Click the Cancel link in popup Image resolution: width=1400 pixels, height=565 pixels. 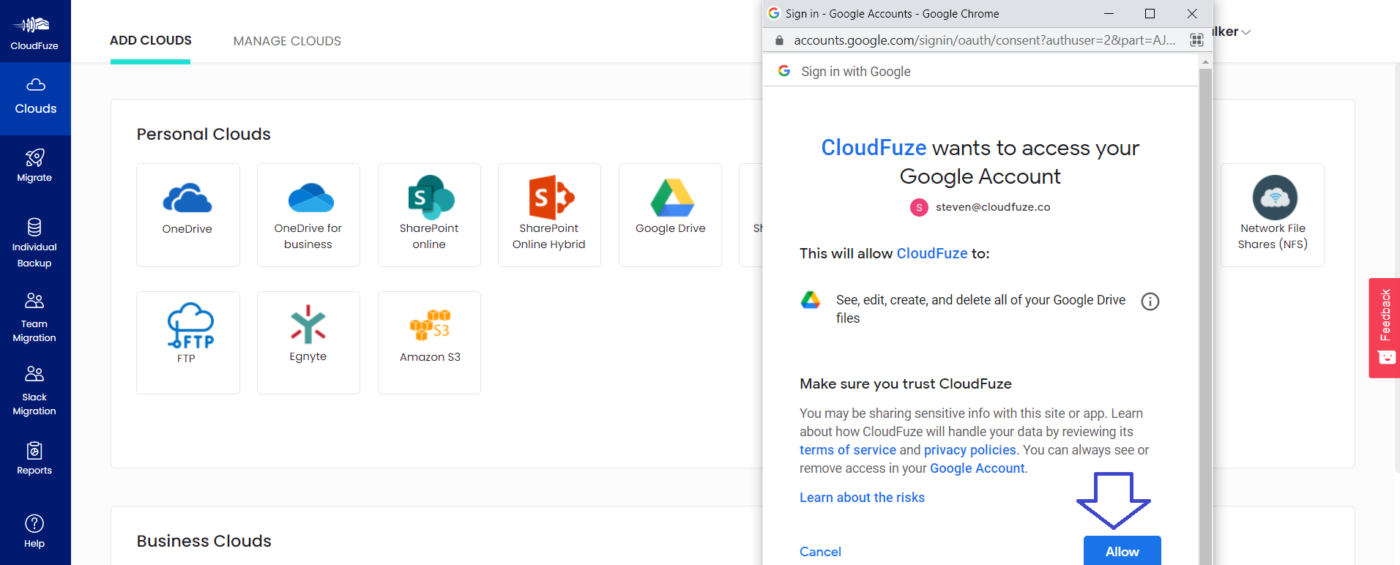[x=820, y=552]
